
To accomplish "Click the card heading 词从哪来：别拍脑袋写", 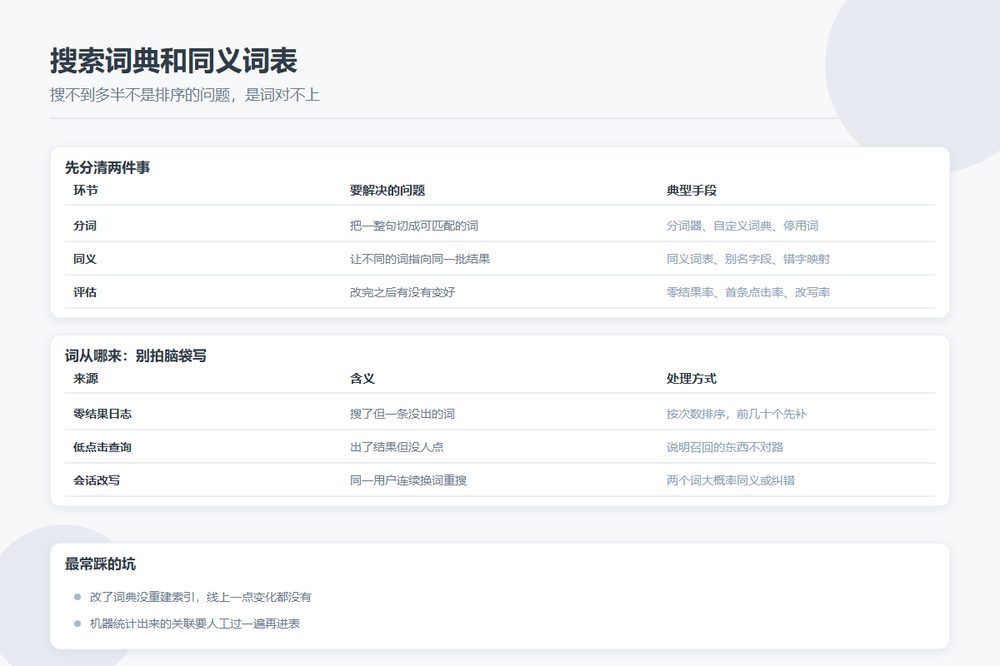I will [135, 355].
